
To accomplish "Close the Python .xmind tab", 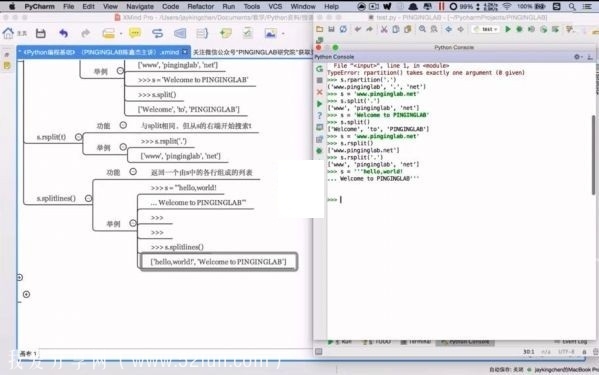I will point(185,52).
